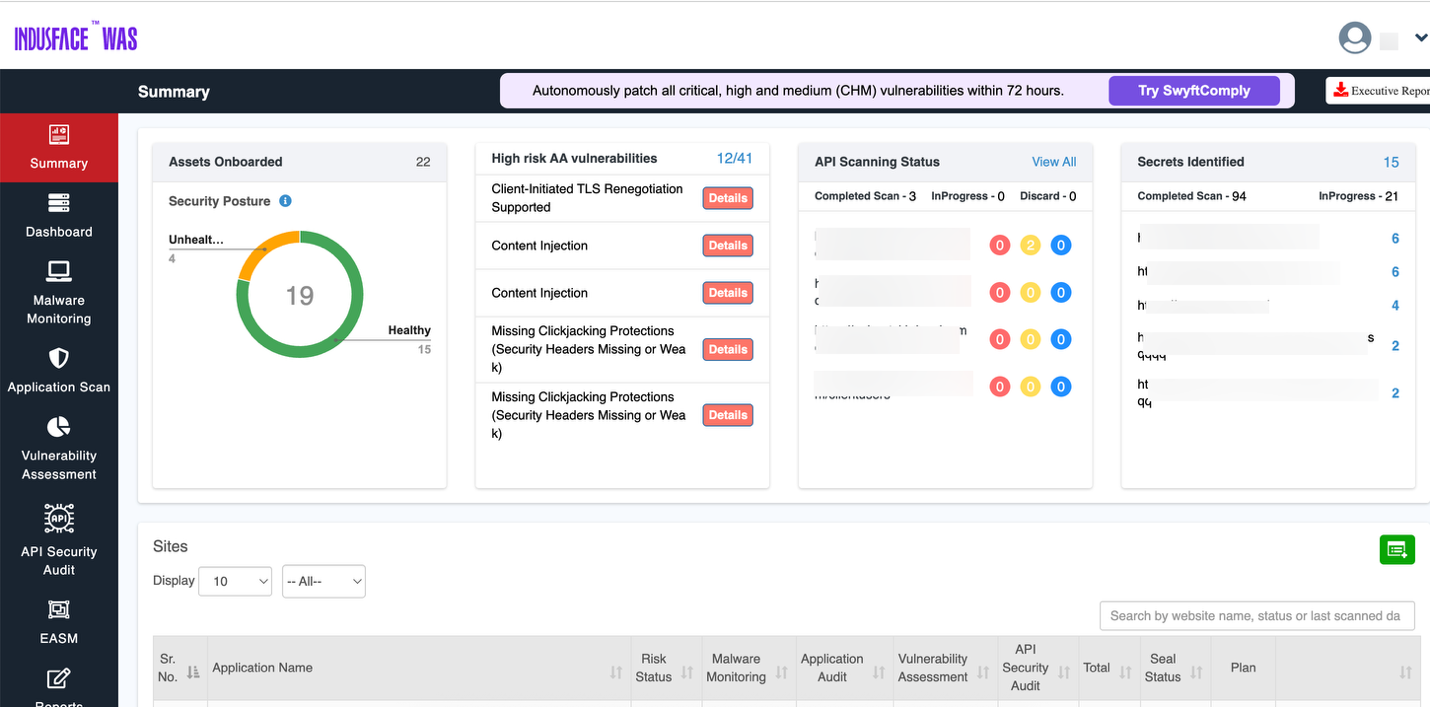Viewport: 1430px width, 707px height.
Task: Go to Dashboard in the sidebar
Action: coord(59,203)
